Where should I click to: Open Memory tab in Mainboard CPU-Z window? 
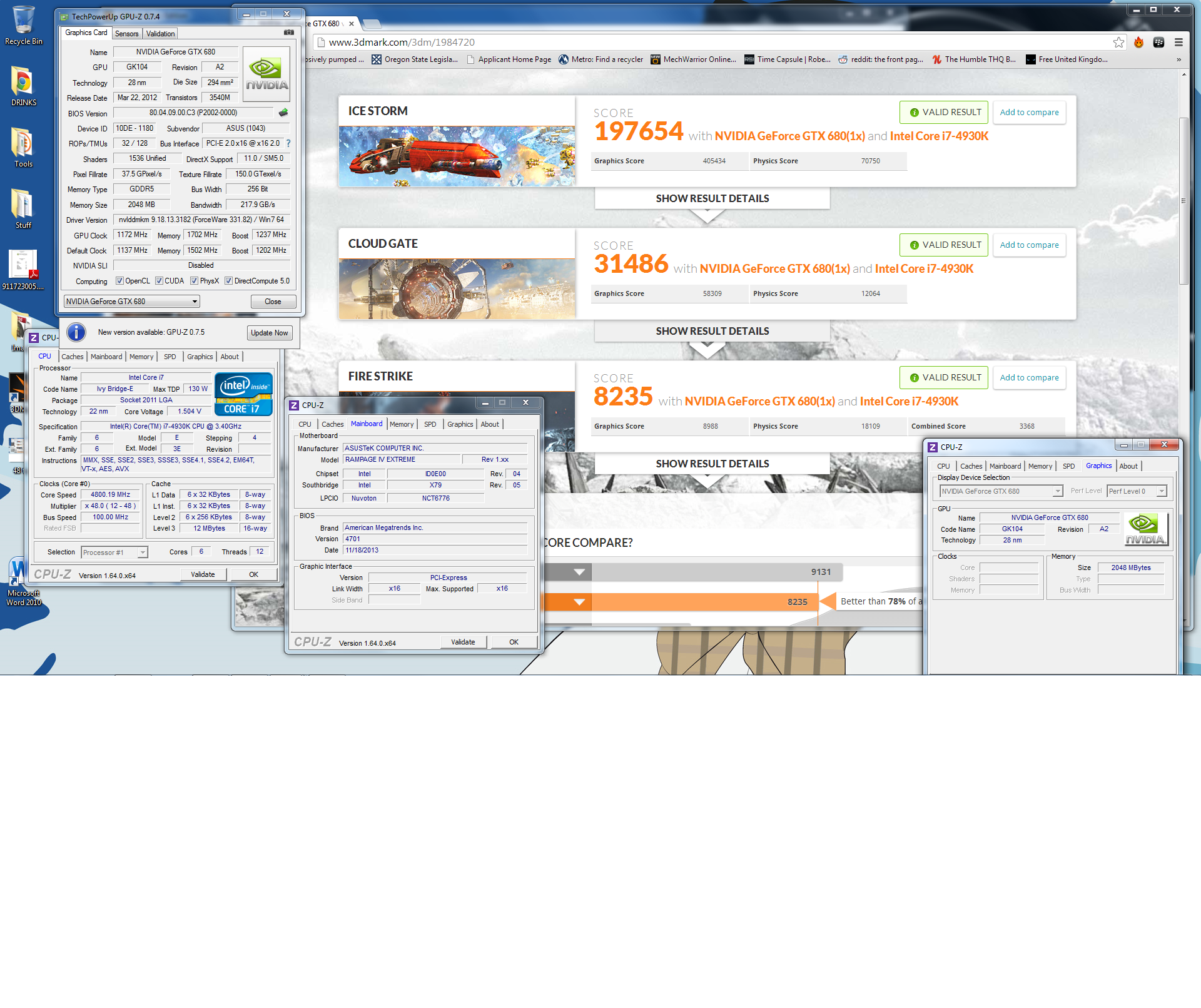pyautogui.click(x=402, y=424)
